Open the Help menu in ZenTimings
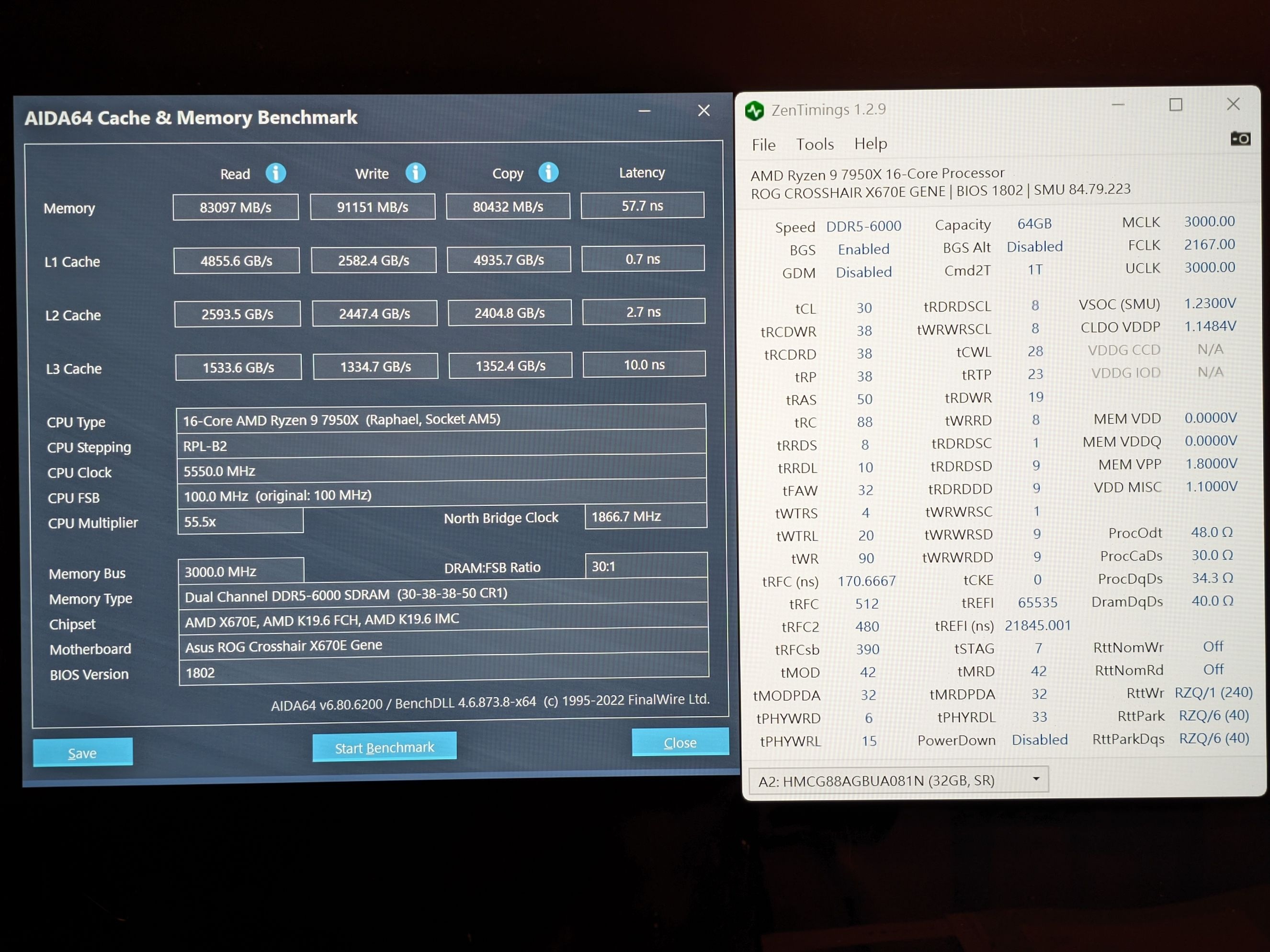Screen dimensions: 1270x952 [x=871, y=144]
